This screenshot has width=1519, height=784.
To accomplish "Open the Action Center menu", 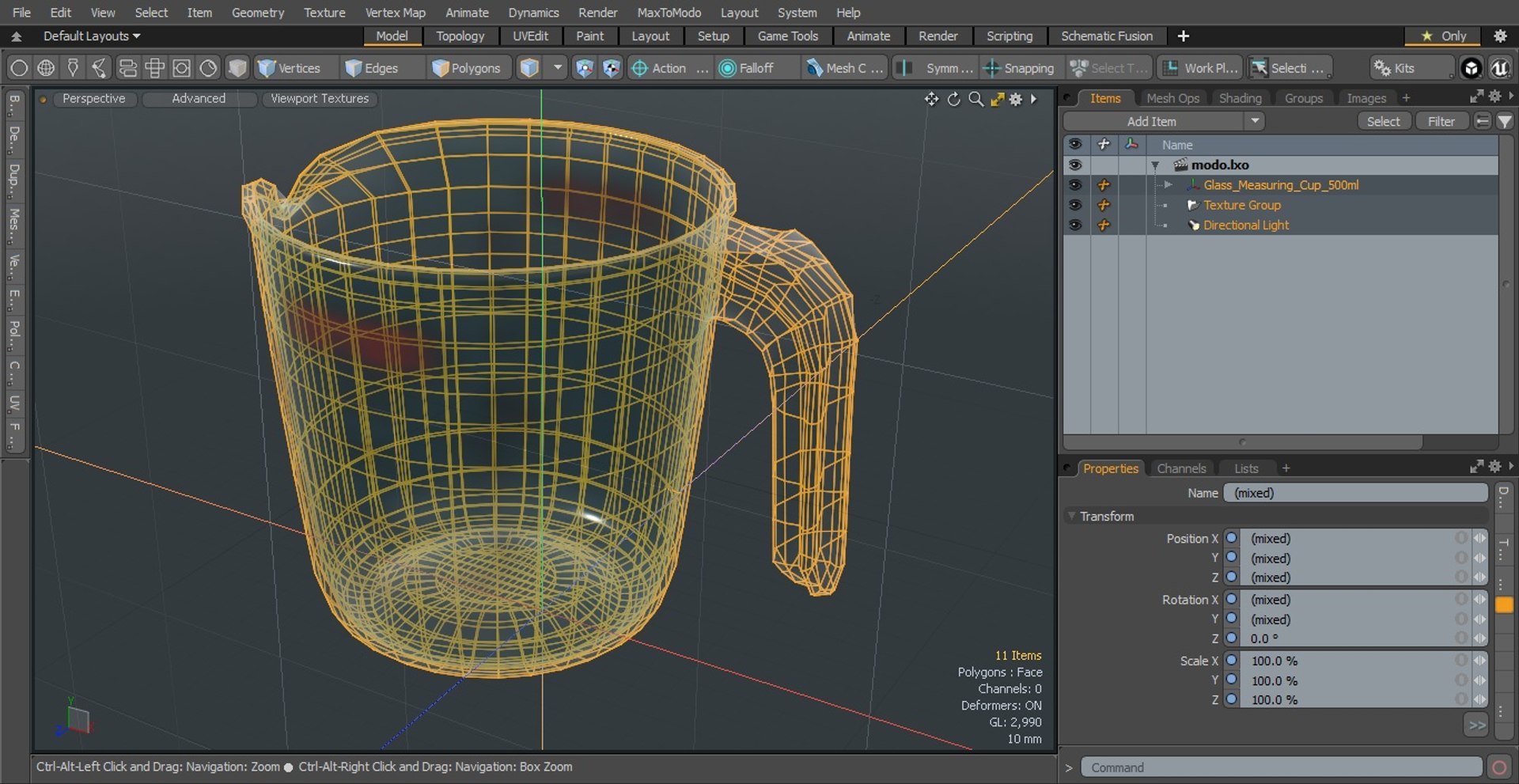I will click(x=669, y=68).
